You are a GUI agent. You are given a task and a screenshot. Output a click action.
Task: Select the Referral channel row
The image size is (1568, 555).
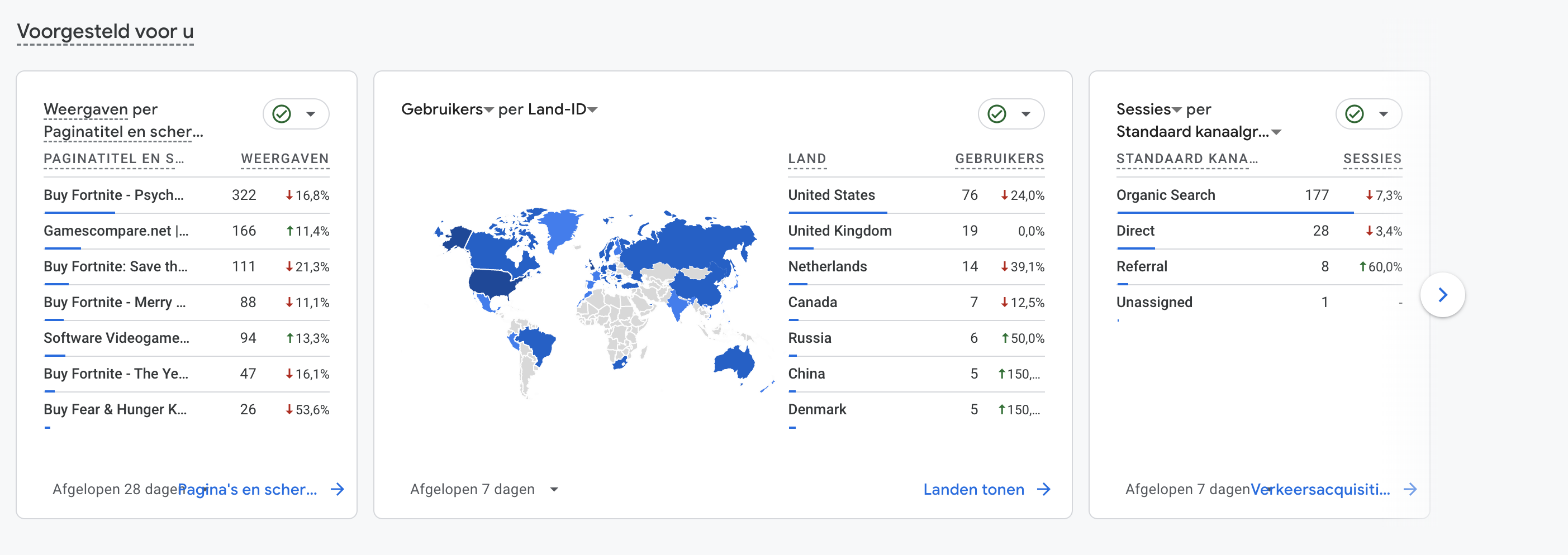click(x=1259, y=267)
